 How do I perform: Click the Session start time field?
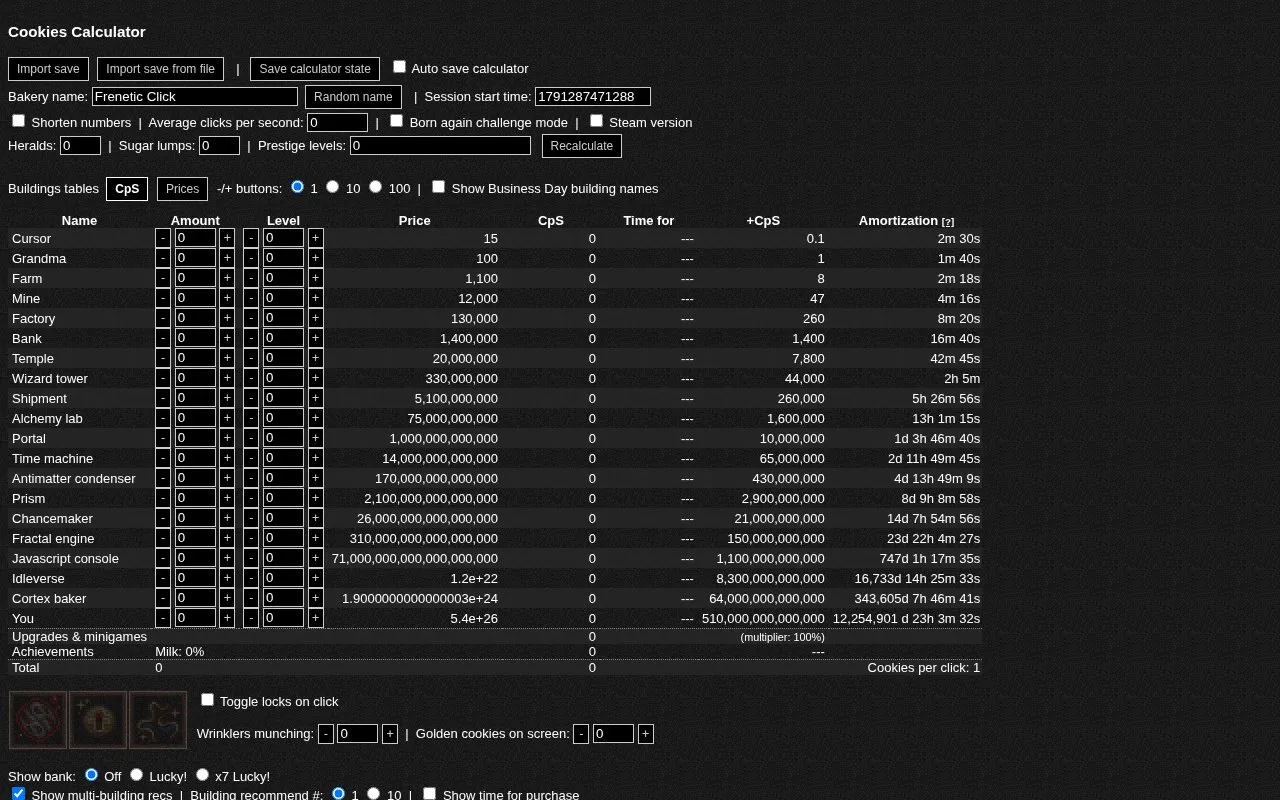tap(593, 97)
